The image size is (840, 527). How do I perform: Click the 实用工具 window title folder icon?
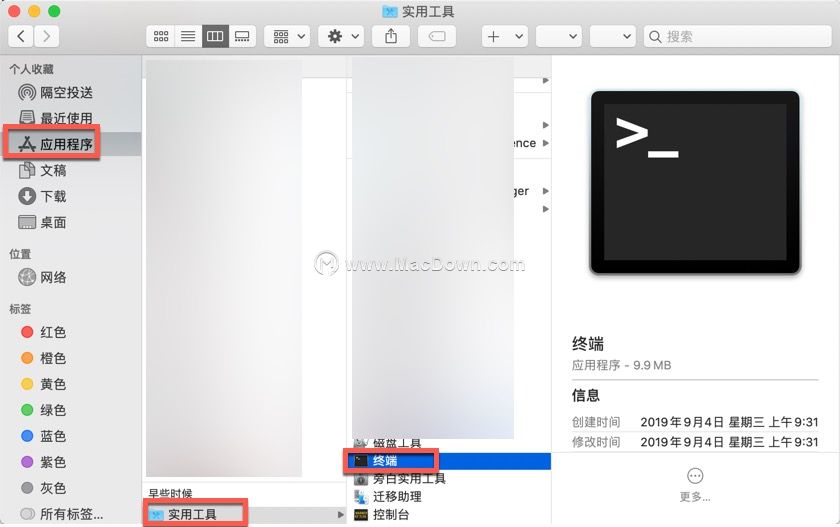click(x=389, y=11)
